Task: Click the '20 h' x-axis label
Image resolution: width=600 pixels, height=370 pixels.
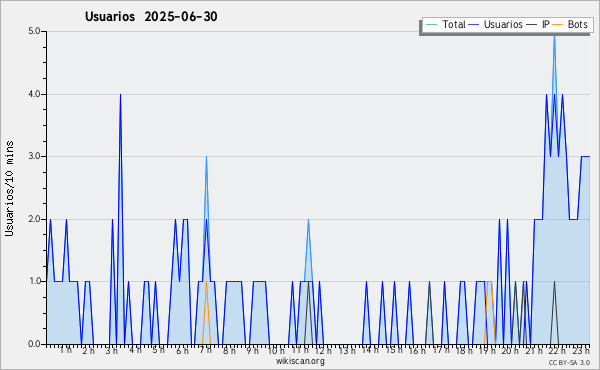Action: pyautogui.click(x=511, y=350)
